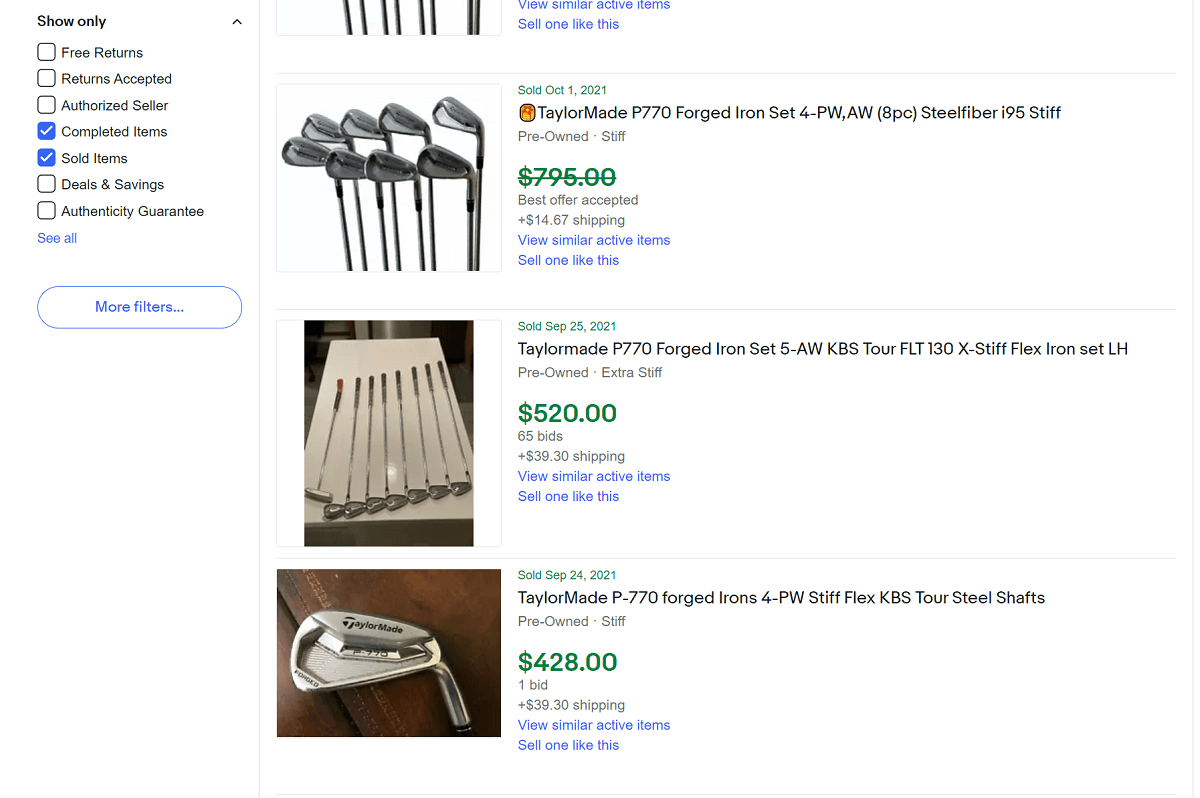This screenshot has width=1200, height=798.
Task: Check the Returns Accepted filter
Action: coord(45,78)
